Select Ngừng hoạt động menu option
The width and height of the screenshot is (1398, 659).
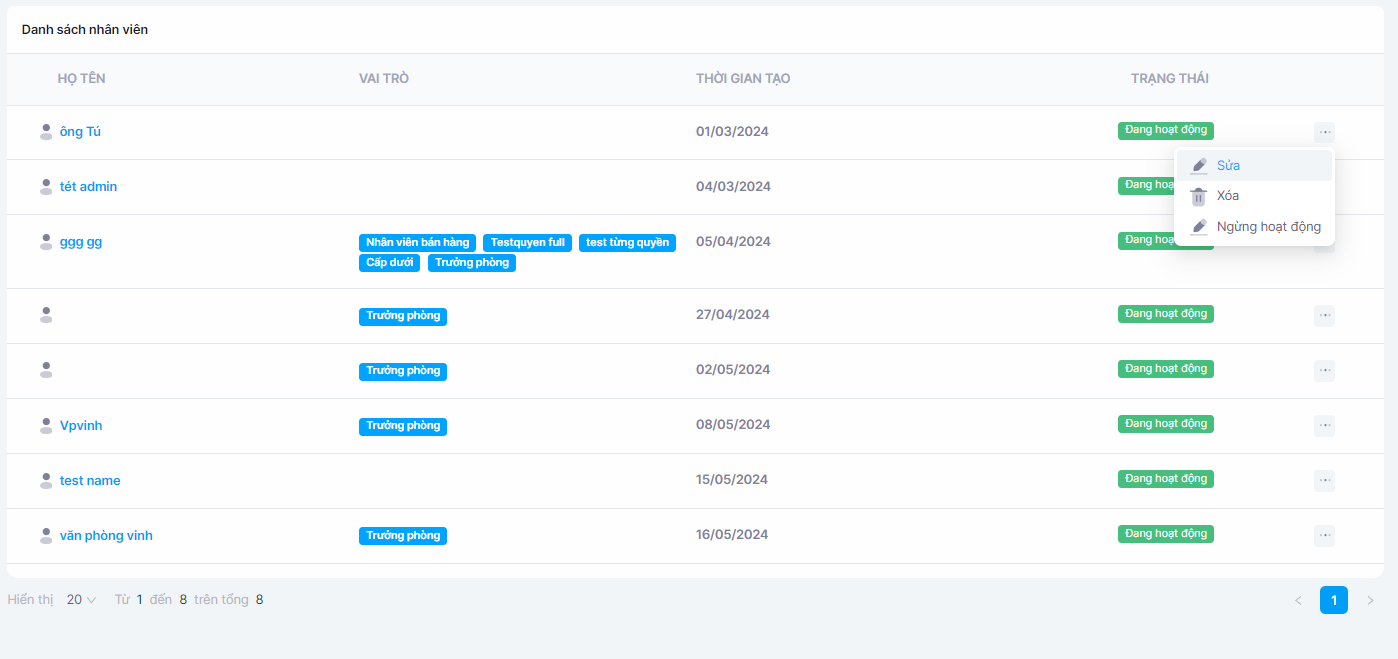(1268, 227)
